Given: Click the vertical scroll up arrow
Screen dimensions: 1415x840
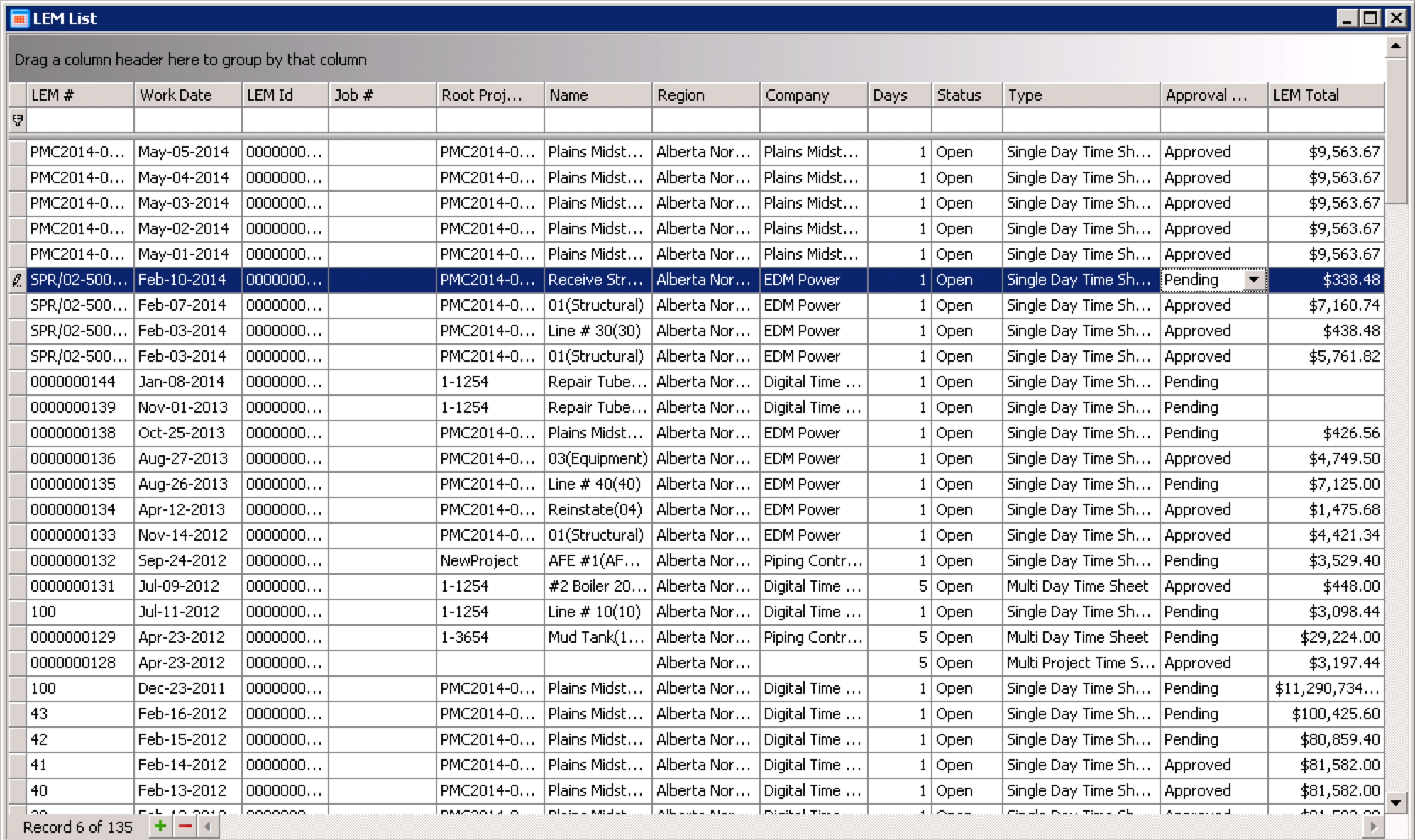Looking at the screenshot, I should 1395,46.
